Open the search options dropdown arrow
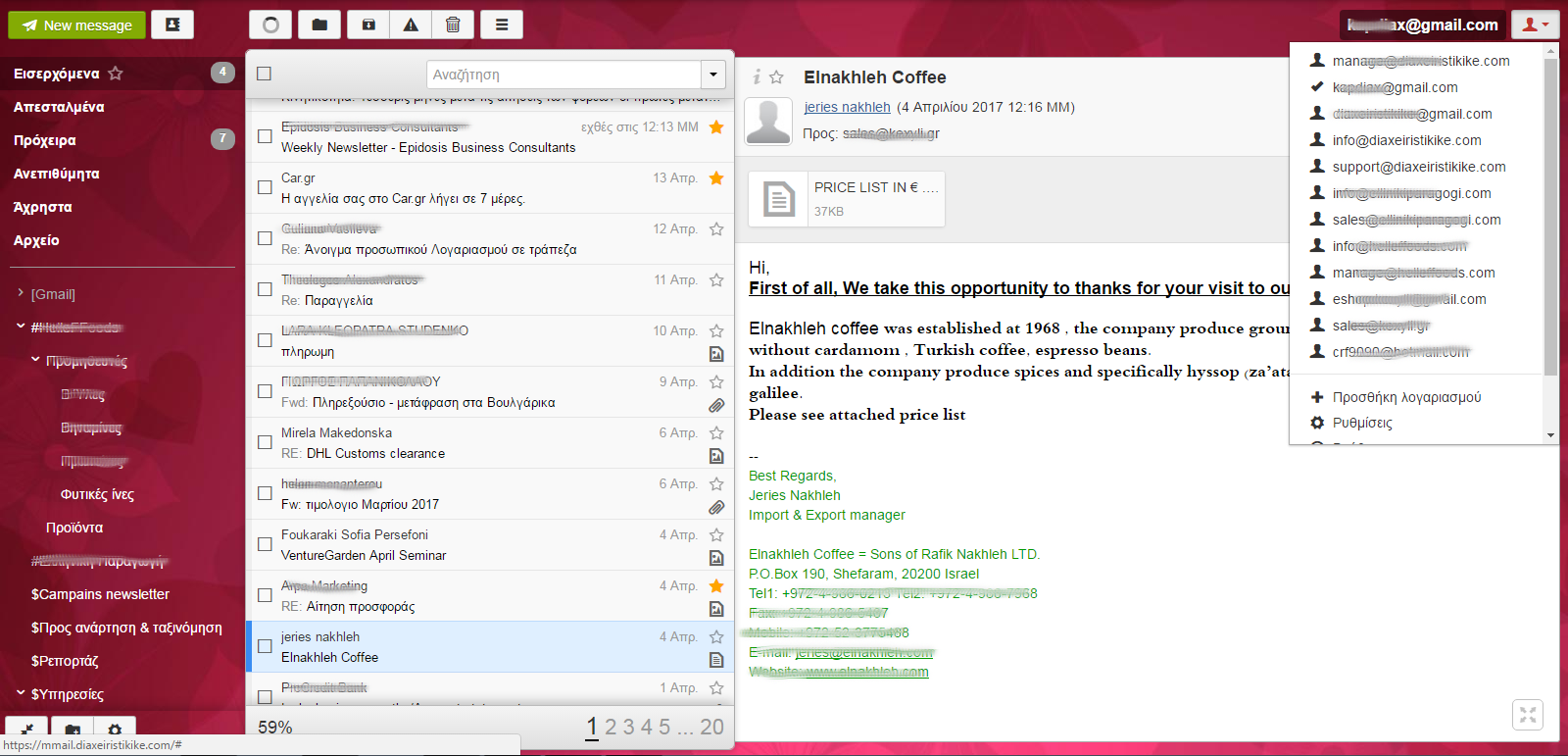Screen dimensions: 1568x756 [713, 75]
